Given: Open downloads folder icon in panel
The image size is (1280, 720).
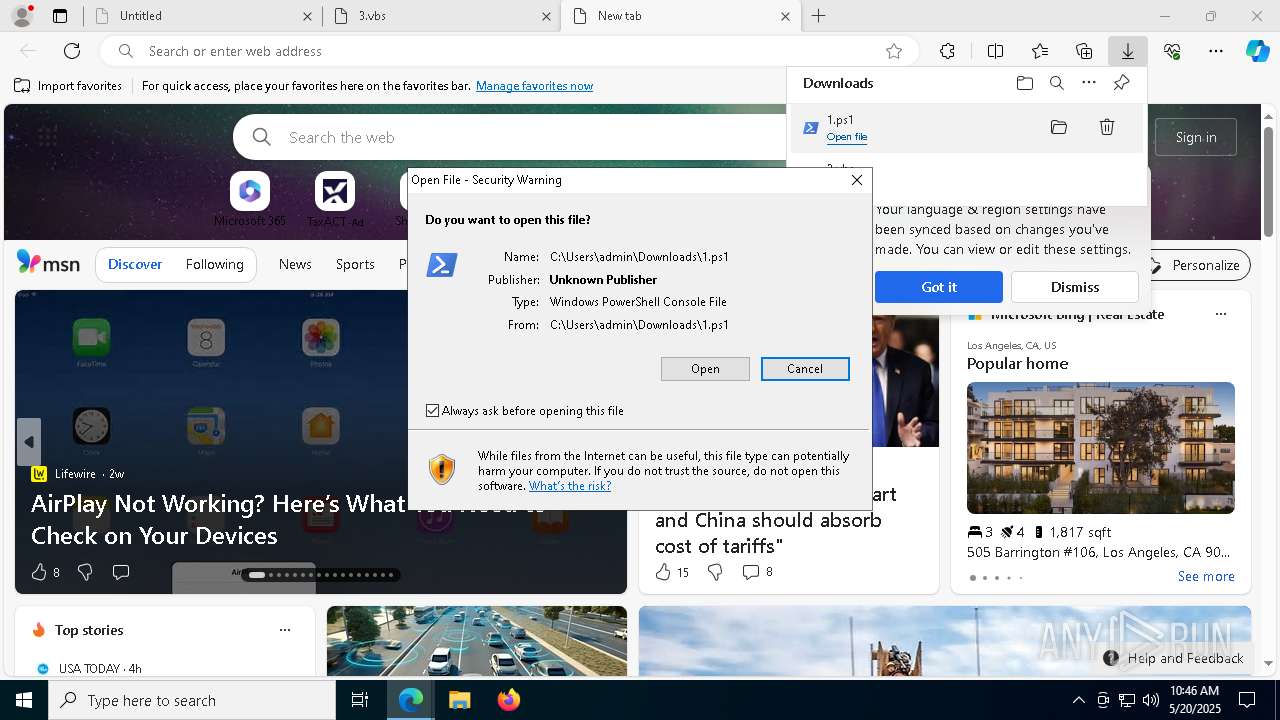Looking at the screenshot, I should point(1024,83).
